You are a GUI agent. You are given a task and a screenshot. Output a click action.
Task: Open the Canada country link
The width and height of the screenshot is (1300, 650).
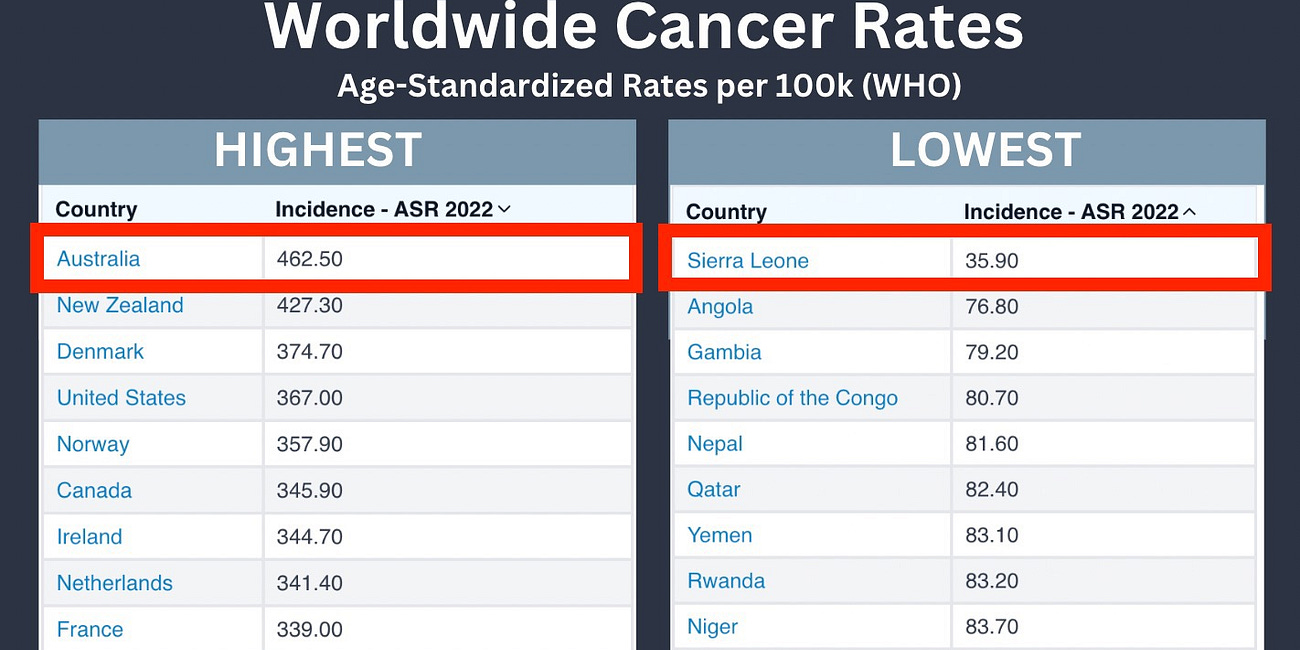coord(94,490)
